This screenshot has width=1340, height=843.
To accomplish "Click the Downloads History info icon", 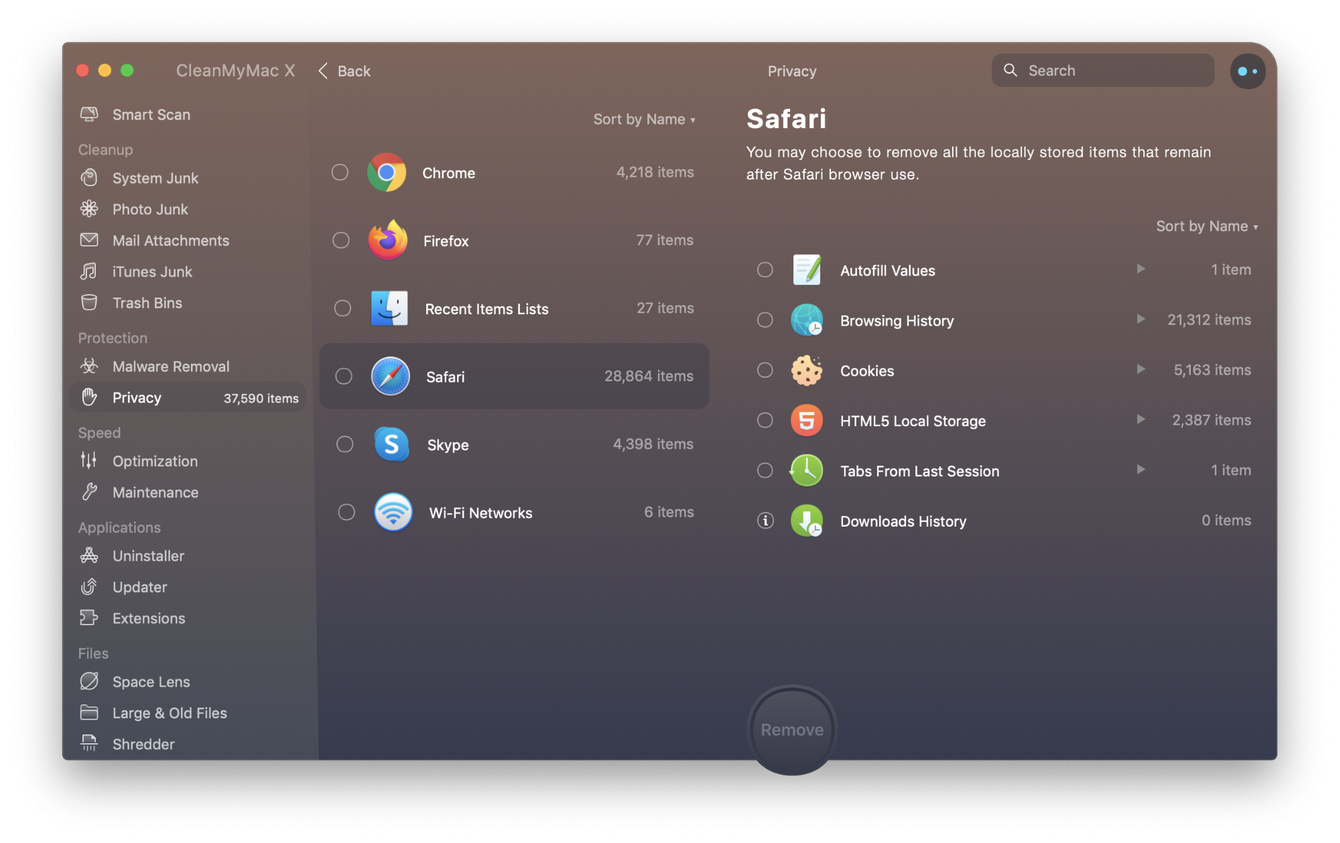I will (x=765, y=520).
